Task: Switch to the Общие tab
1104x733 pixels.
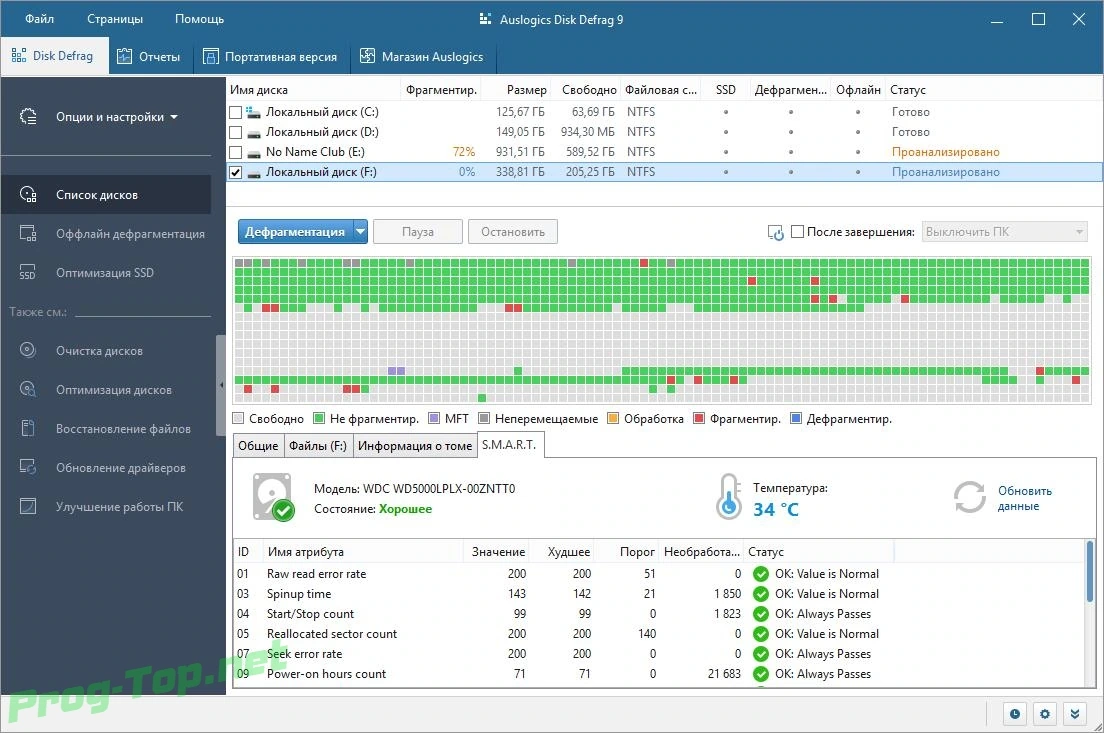Action: pos(258,446)
